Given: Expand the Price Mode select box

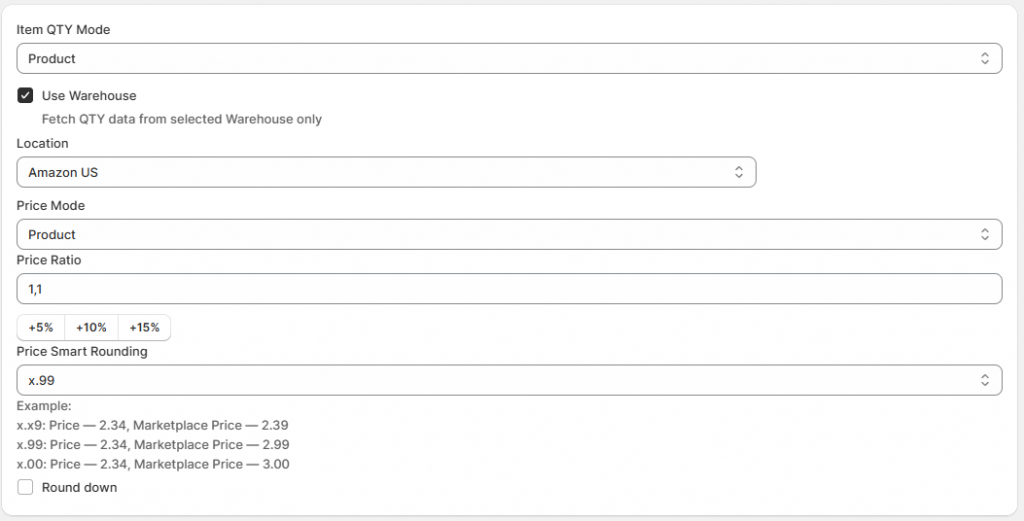Looking at the screenshot, I should point(500,235).
